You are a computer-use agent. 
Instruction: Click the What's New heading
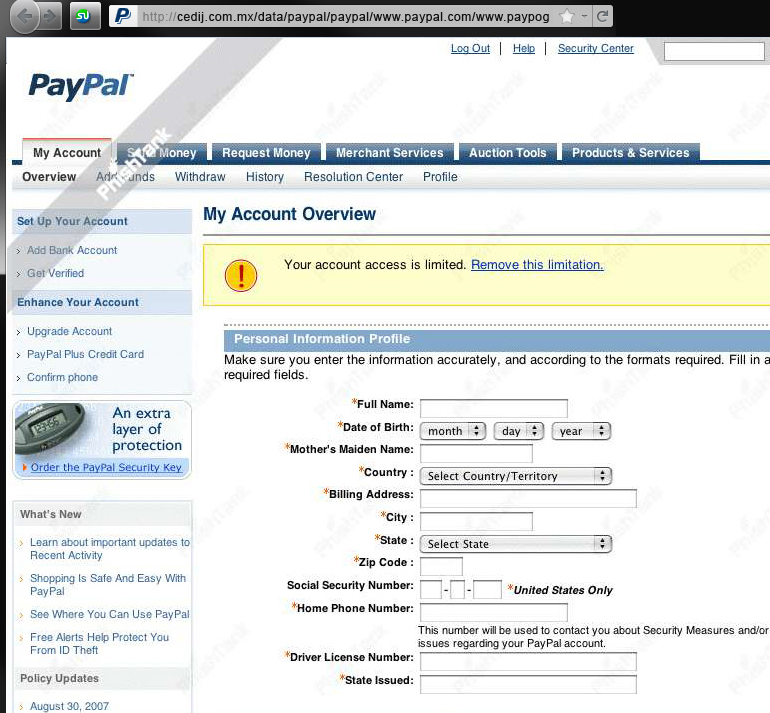[51, 514]
